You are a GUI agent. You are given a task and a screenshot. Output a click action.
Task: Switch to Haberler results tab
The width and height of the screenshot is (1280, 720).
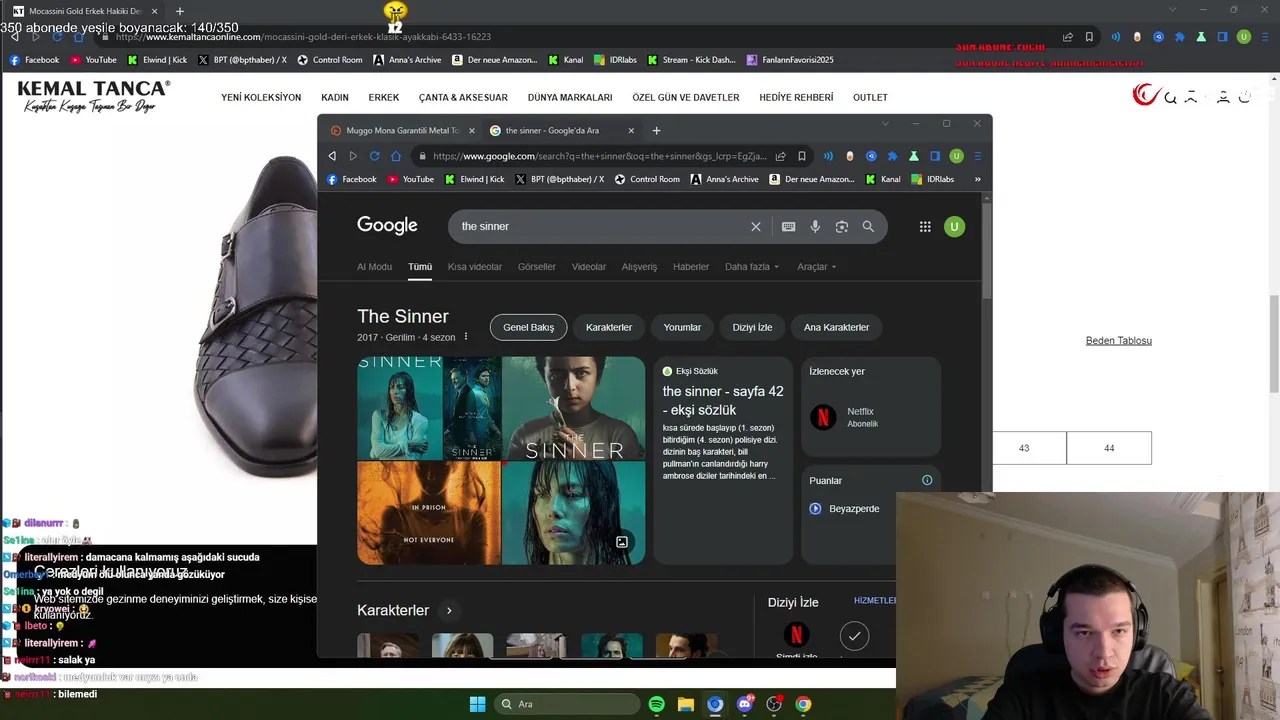[691, 267]
